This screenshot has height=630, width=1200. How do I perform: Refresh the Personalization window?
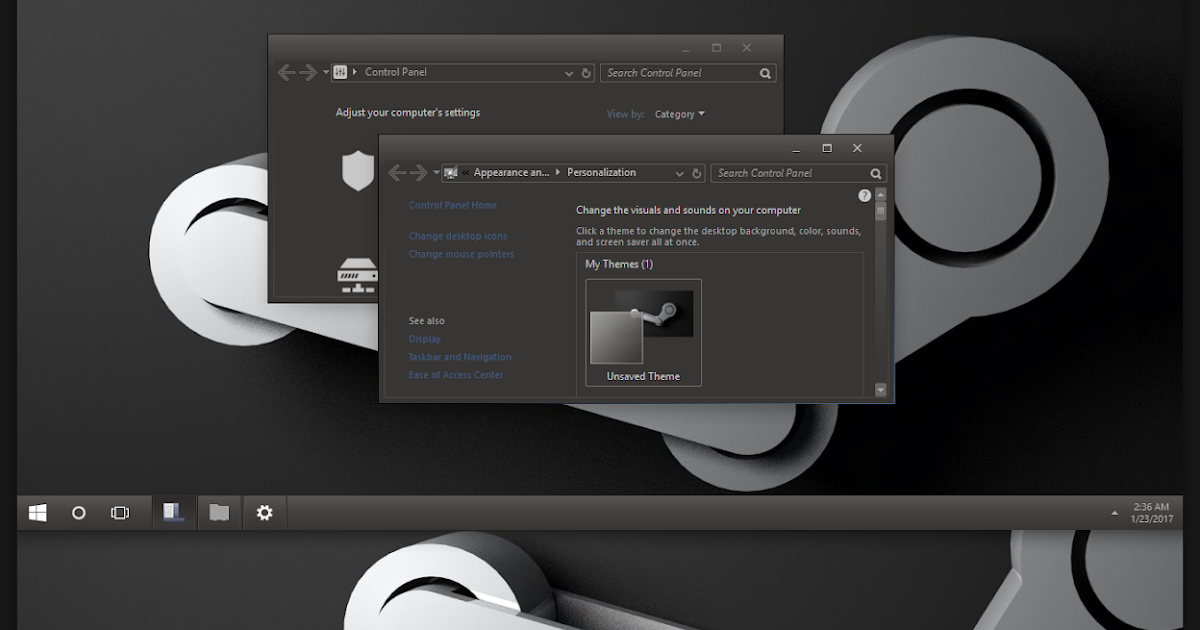point(697,173)
